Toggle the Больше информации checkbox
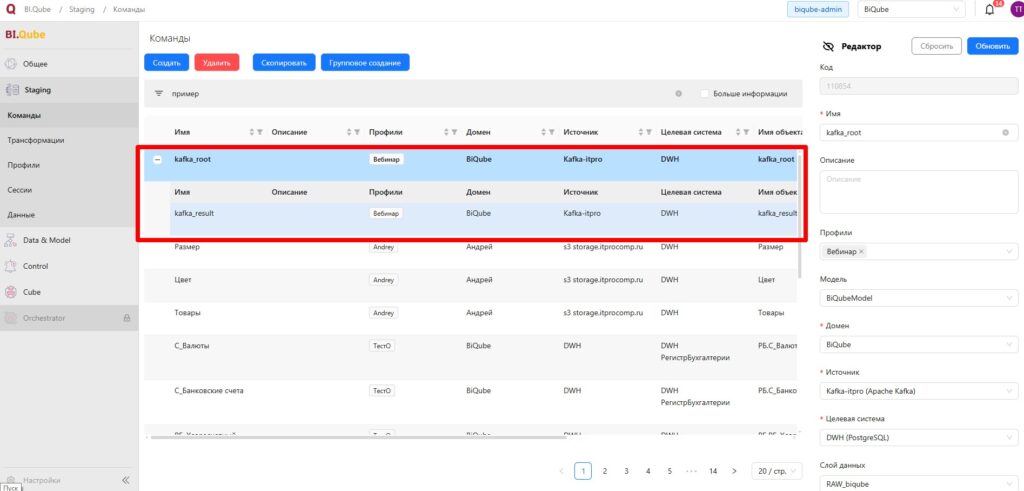 (704, 94)
